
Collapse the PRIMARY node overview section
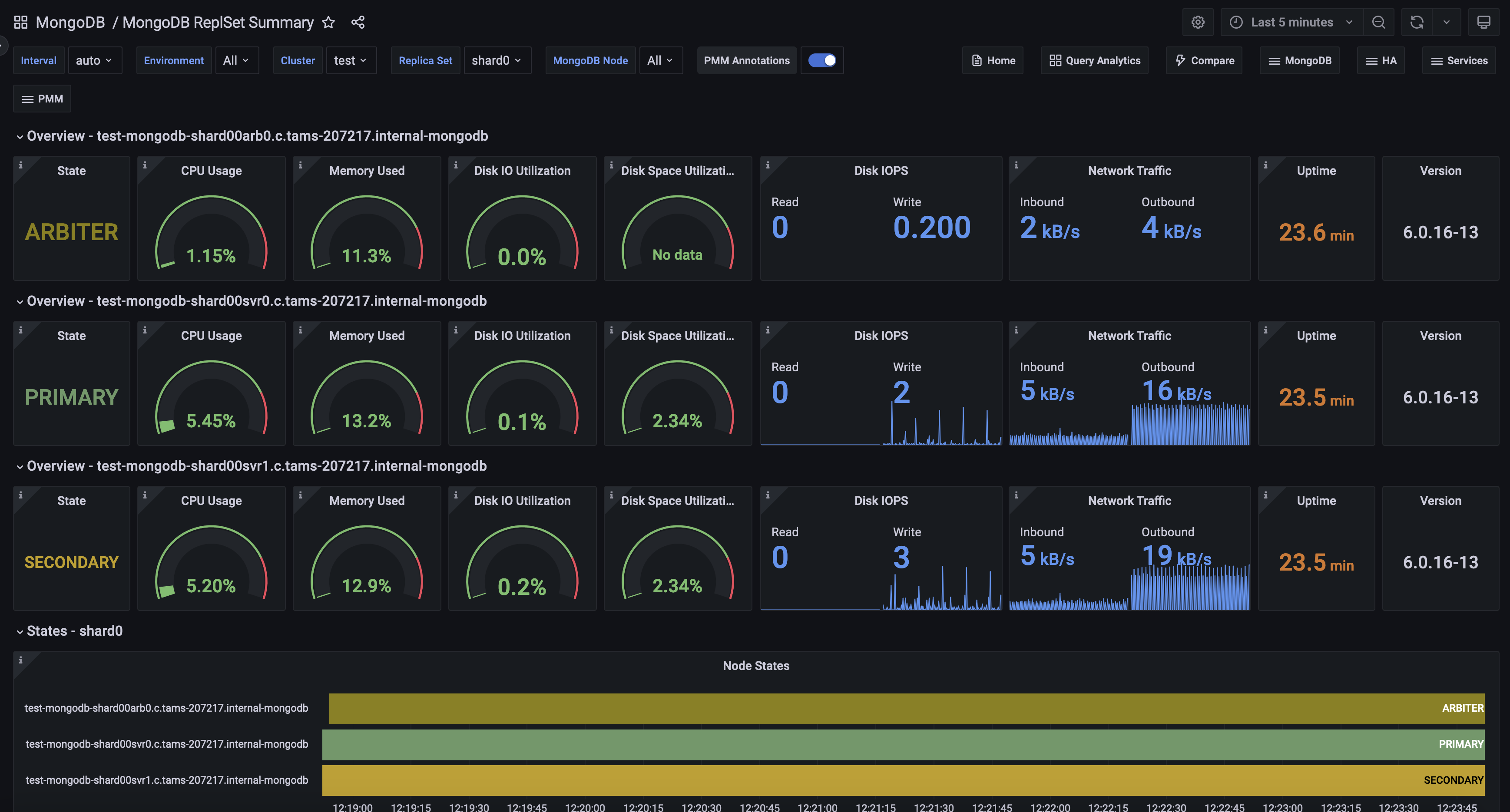19,300
